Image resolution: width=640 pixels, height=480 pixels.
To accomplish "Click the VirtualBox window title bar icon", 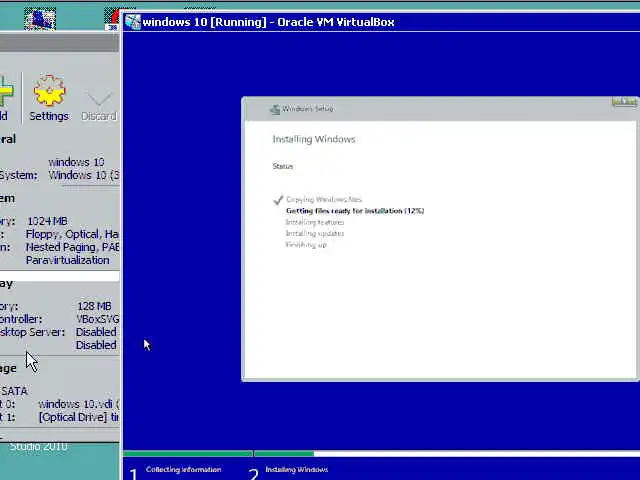I will [x=133, y=22].
